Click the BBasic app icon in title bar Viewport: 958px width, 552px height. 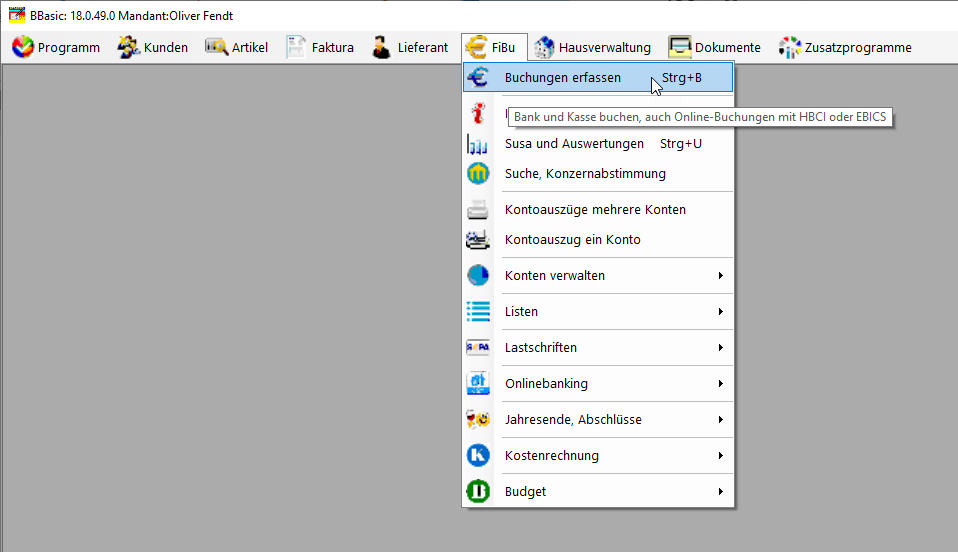(16, 15)
